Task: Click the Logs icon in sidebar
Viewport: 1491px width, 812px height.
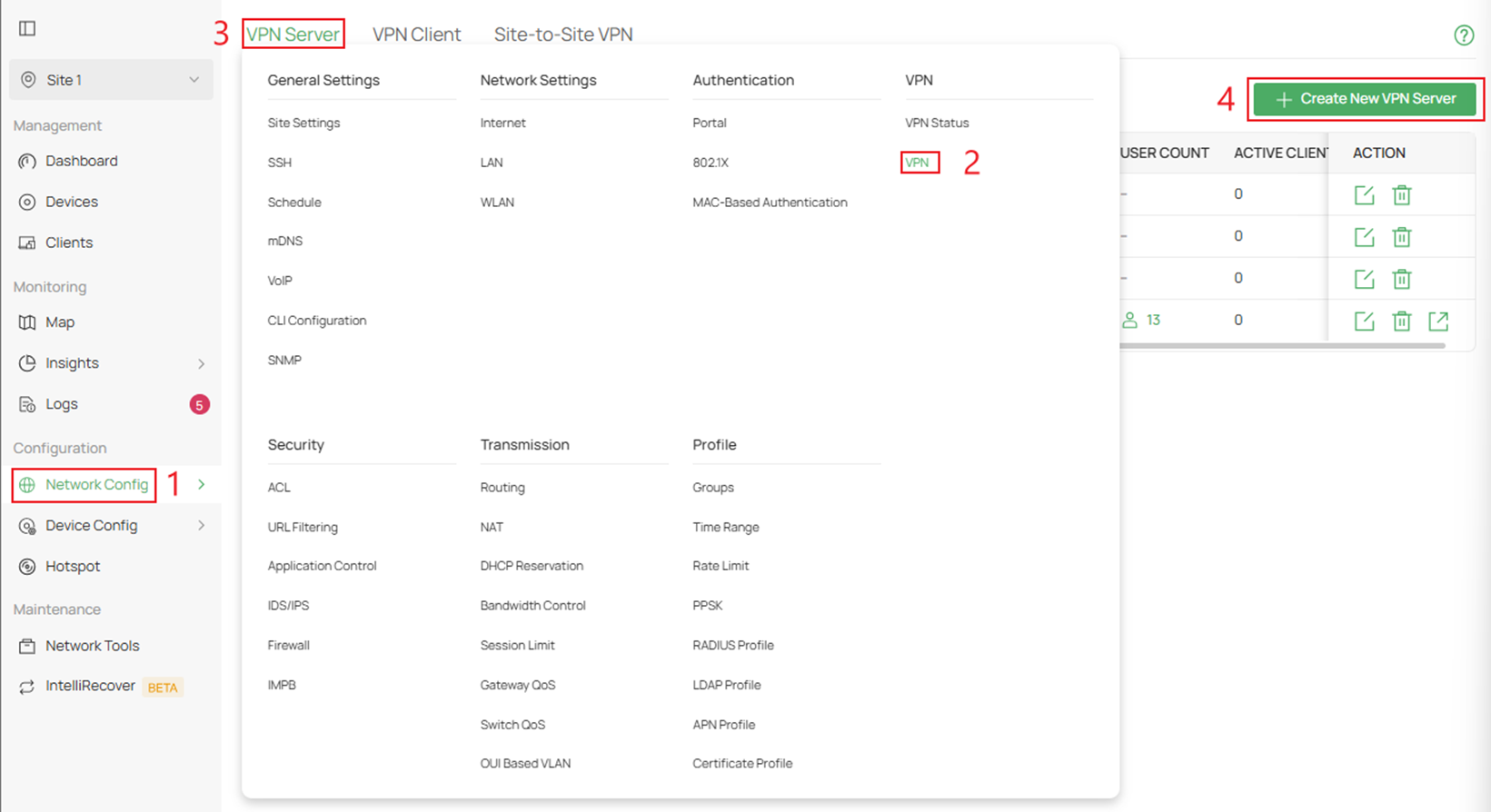Action: pyautogui.click(x=27, y=404)
